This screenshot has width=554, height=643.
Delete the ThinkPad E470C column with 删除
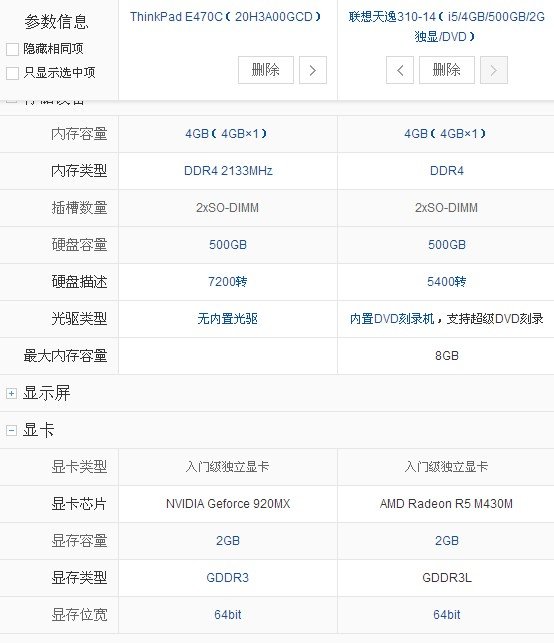(266, 70)
